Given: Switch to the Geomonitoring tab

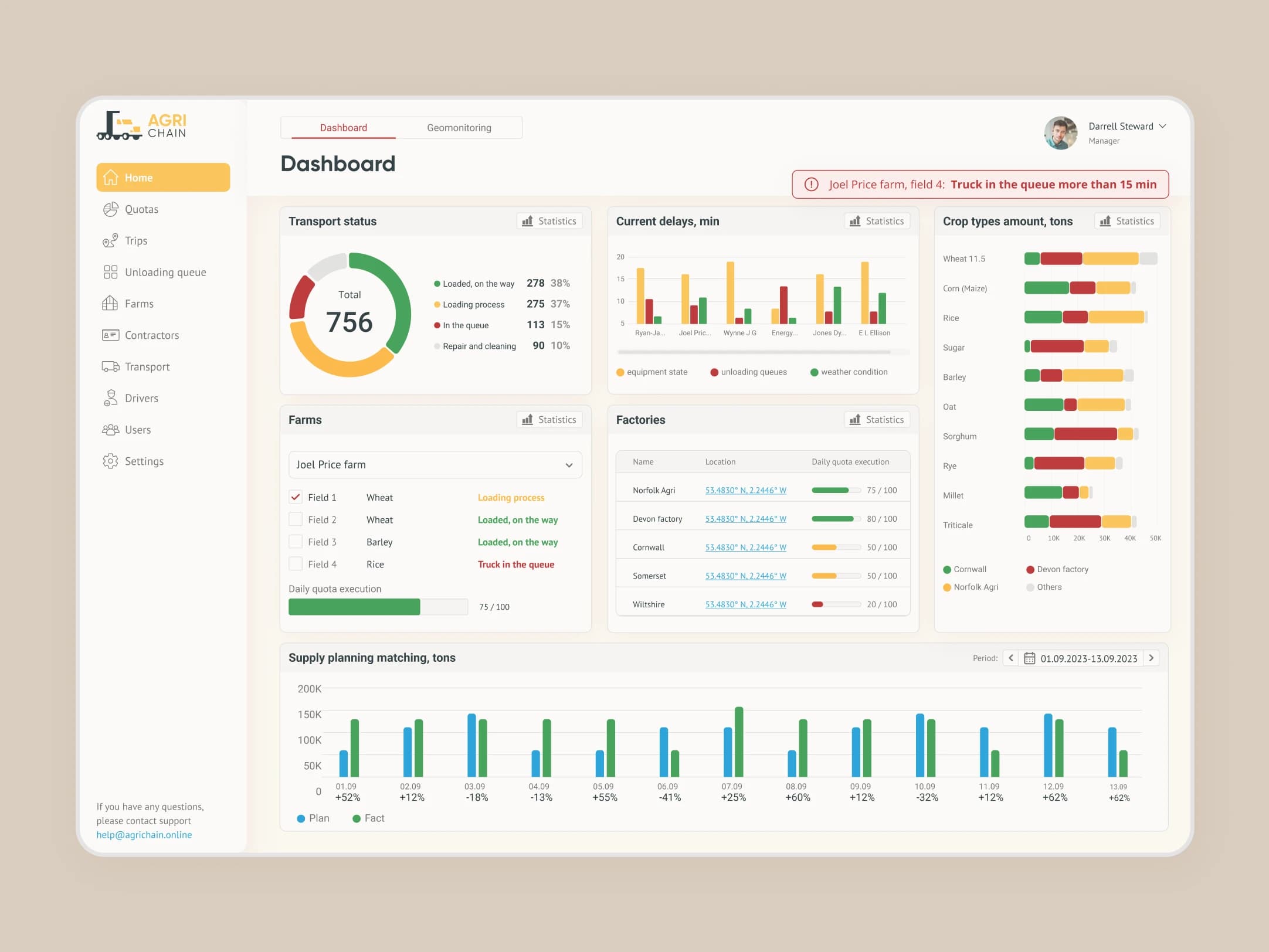Looking at the screenshot, I should pyautogui.click(x=459, y=128).
